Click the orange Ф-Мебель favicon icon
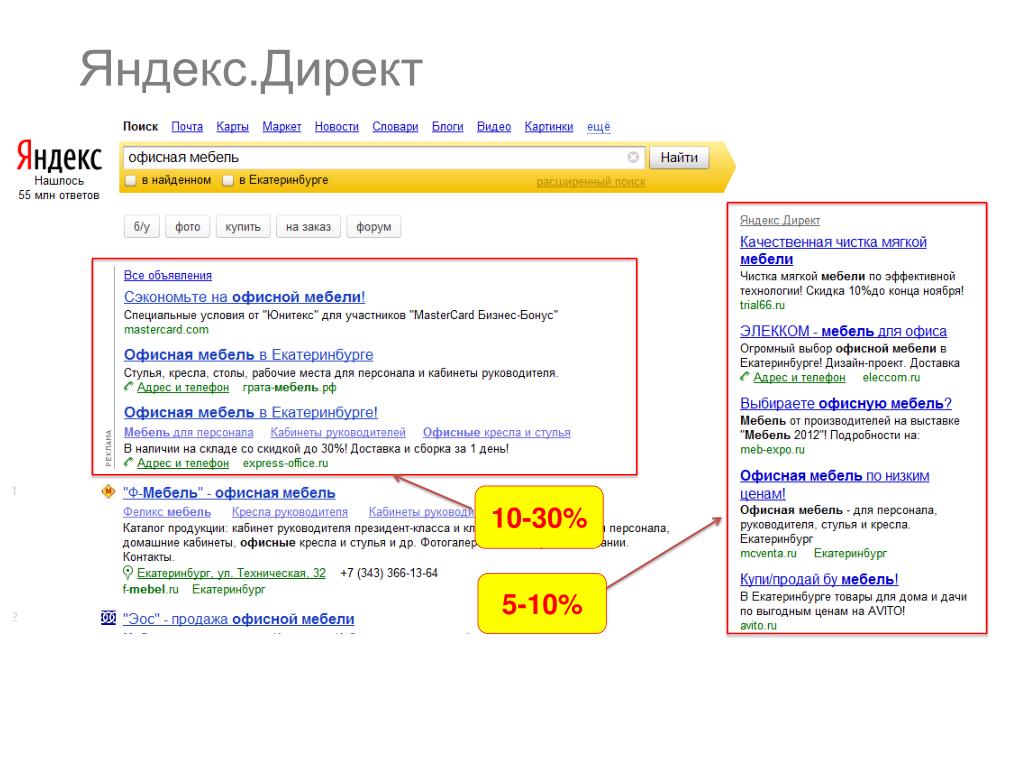The height and width of the screenshot is (768, 1024). click(x=108, y=492)
